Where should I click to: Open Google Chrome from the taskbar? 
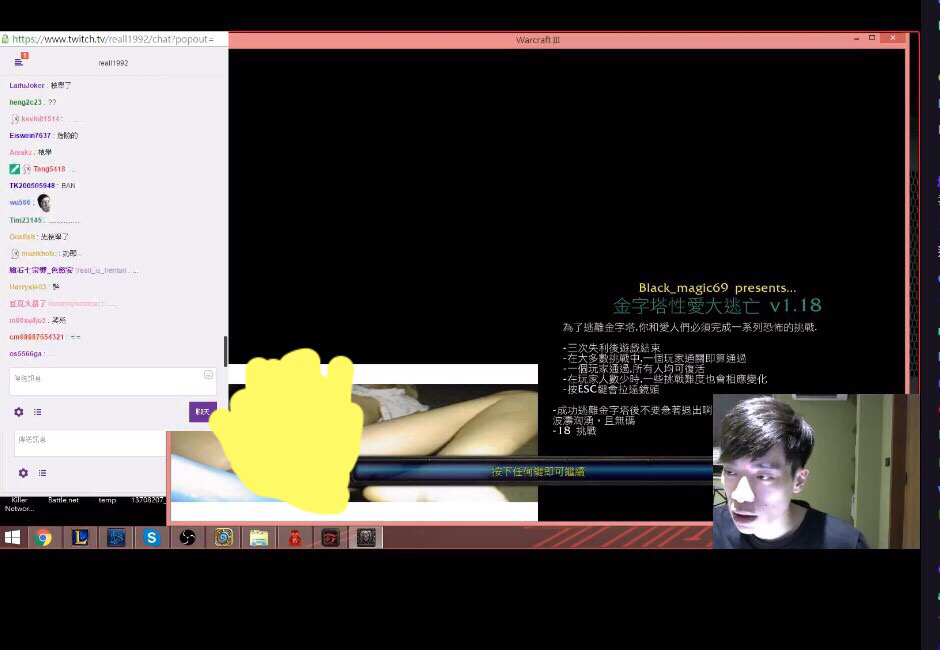click(42, 538)
